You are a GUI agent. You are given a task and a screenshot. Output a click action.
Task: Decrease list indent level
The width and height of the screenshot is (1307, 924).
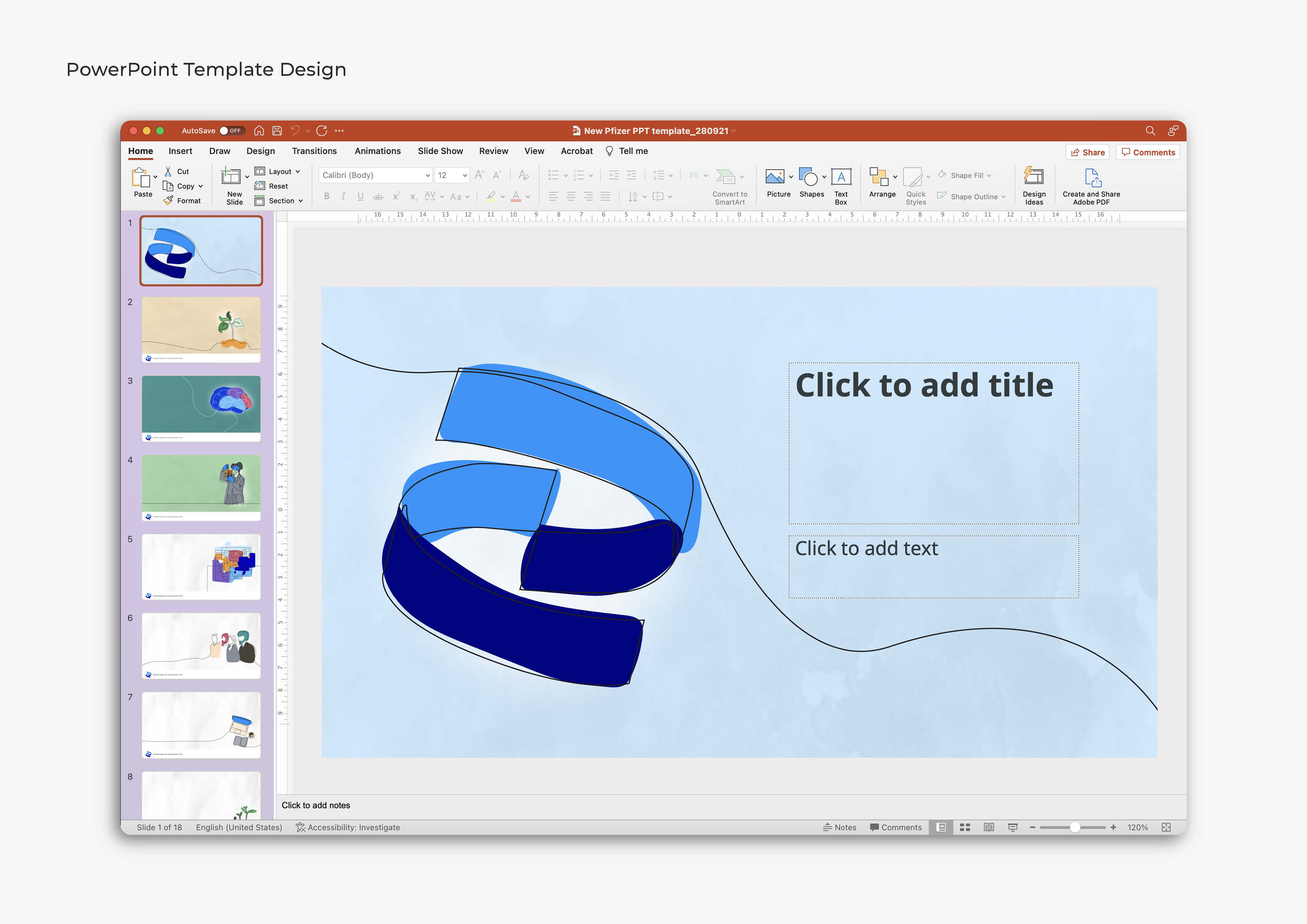coord(614,175)
